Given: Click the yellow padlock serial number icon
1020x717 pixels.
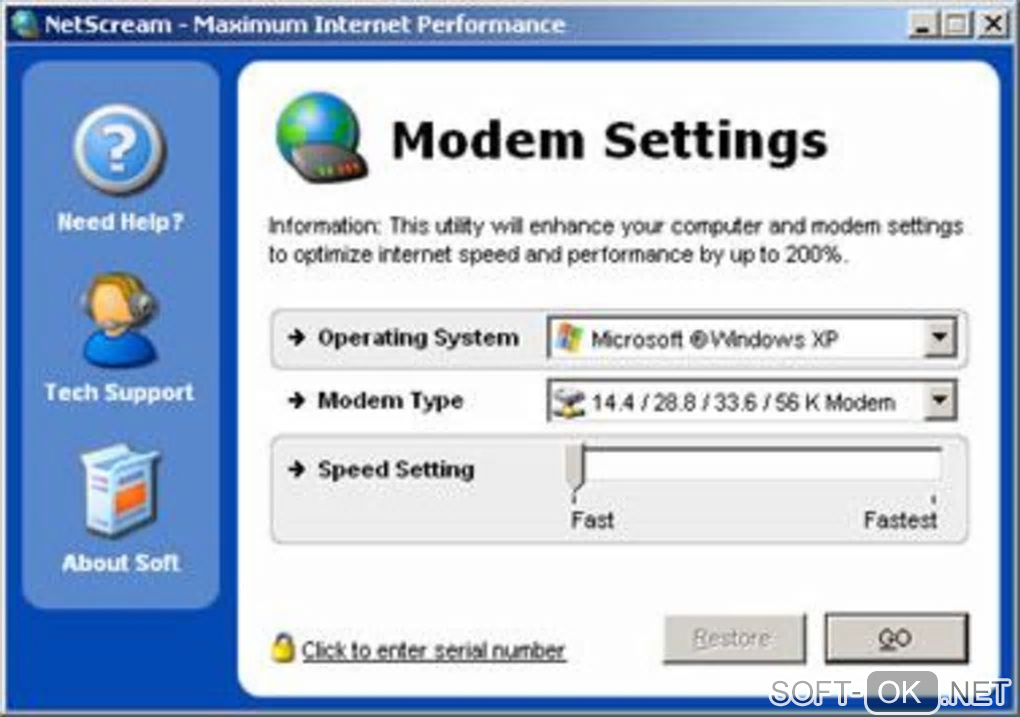Looking at the screenshot, I should (283, 647).
